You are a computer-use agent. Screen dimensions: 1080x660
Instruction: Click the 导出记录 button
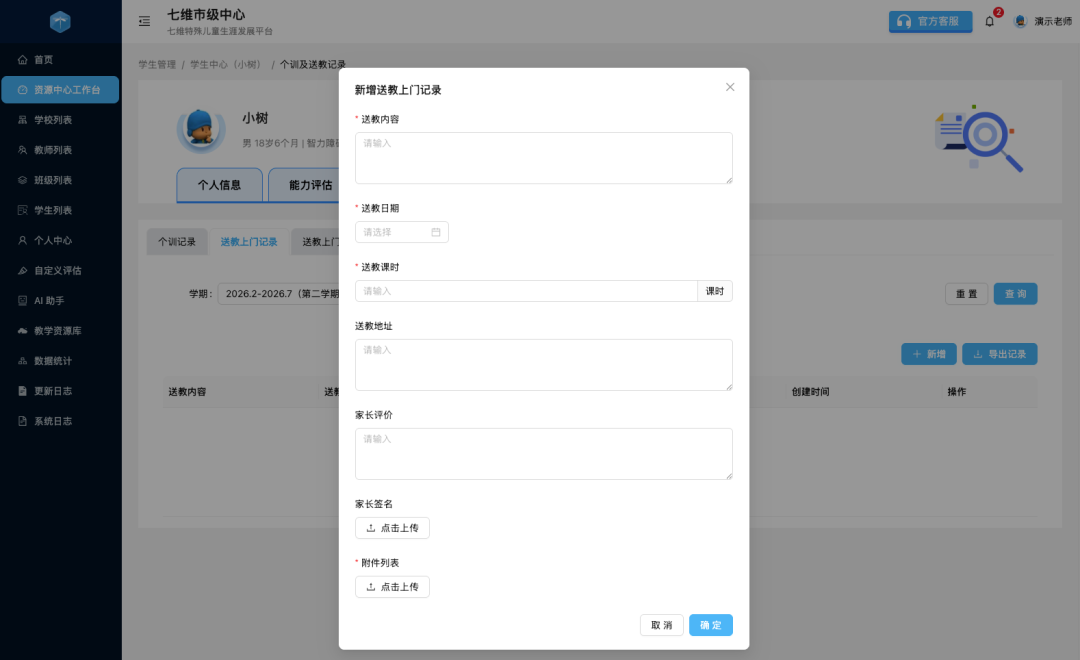coord(999,354)
